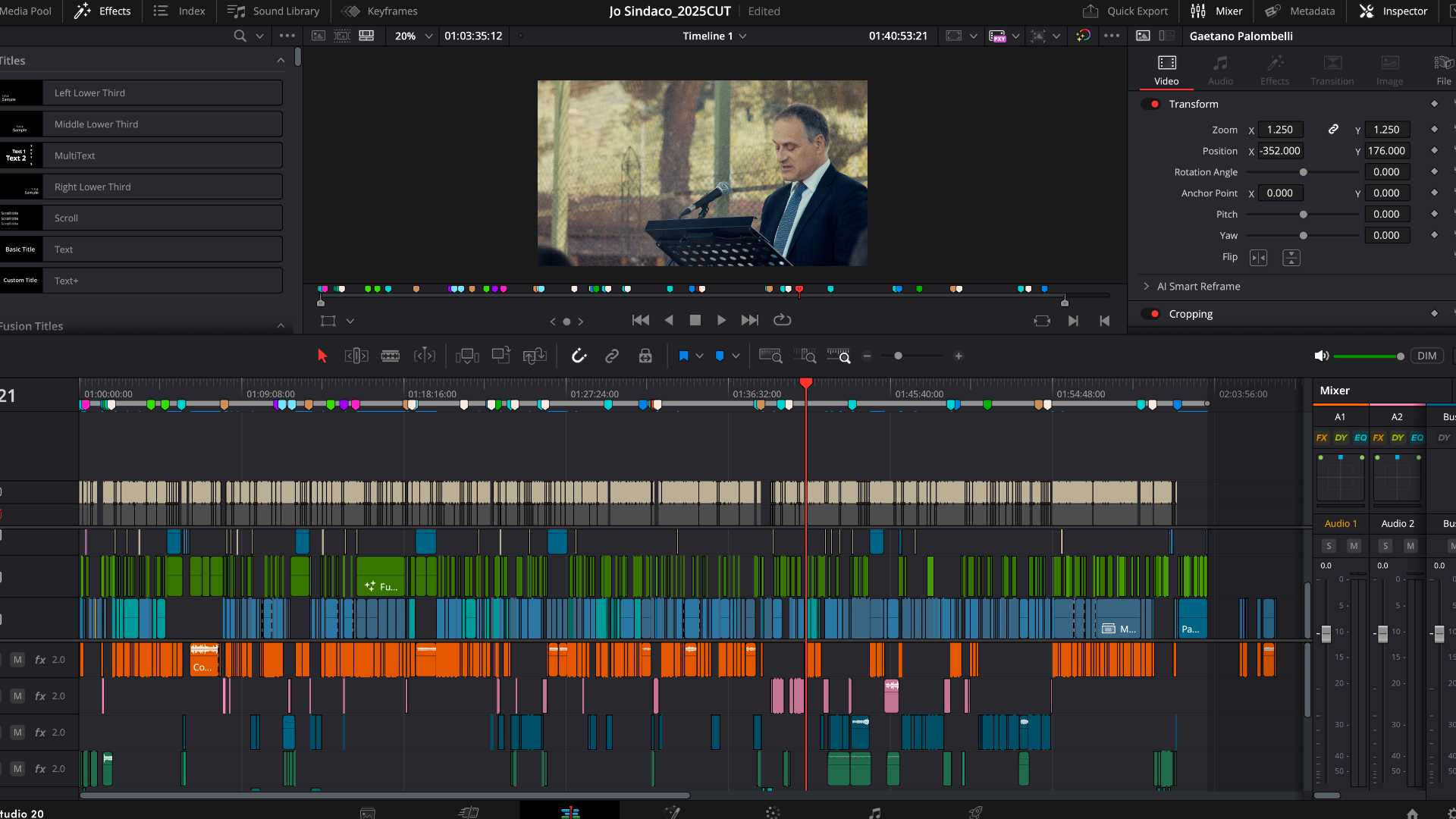Expand the AI Smart Reframe section
1456x819 pixels.
click(x=1147, y=287)
